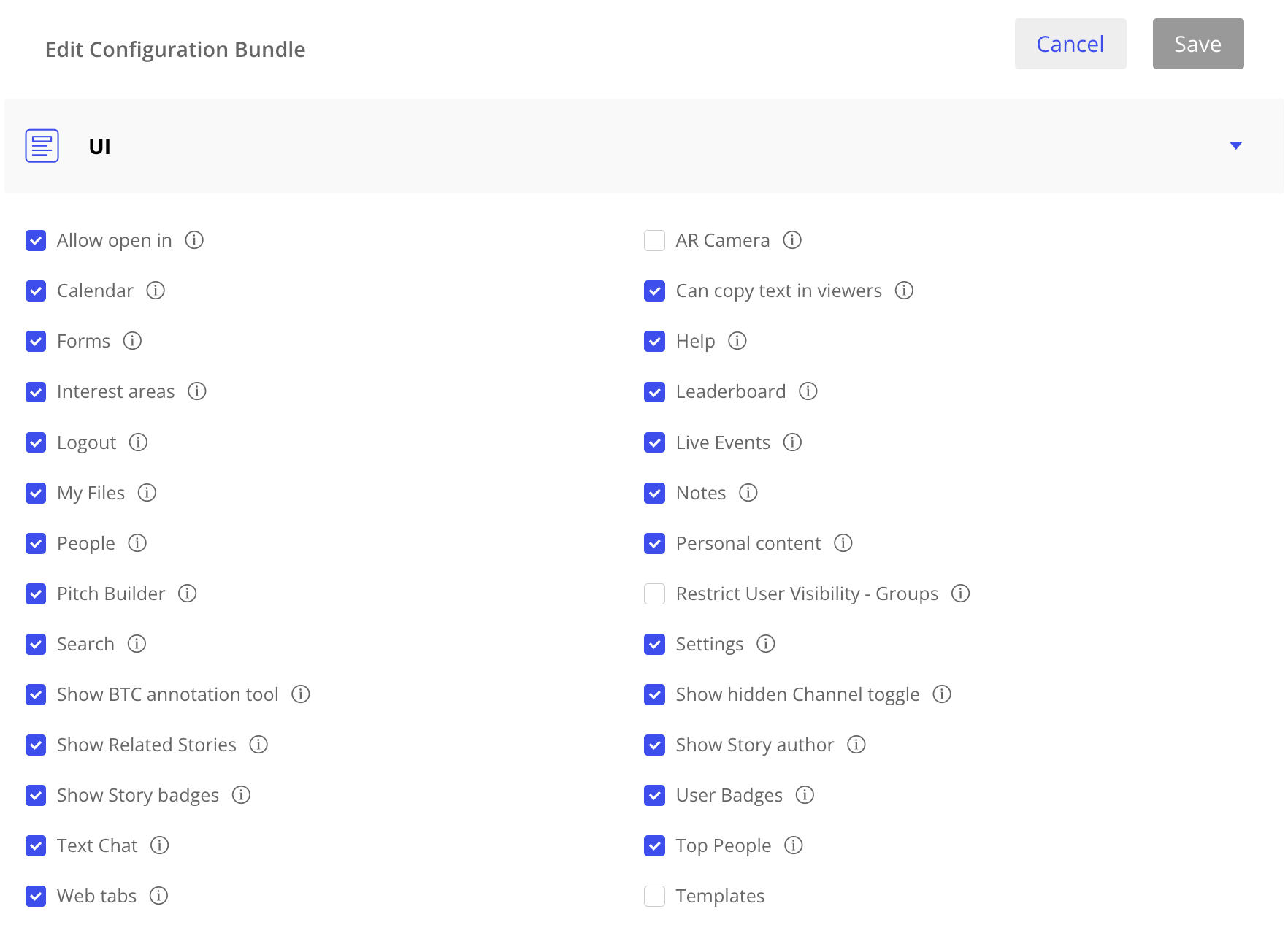
Task: Click the document icon beside the UI section
Action: (x=42, y=145)
